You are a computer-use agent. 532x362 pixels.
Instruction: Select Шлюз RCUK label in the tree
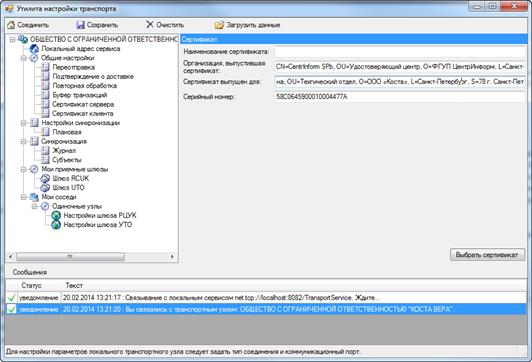pyautogui.click(x=71, y=178)
